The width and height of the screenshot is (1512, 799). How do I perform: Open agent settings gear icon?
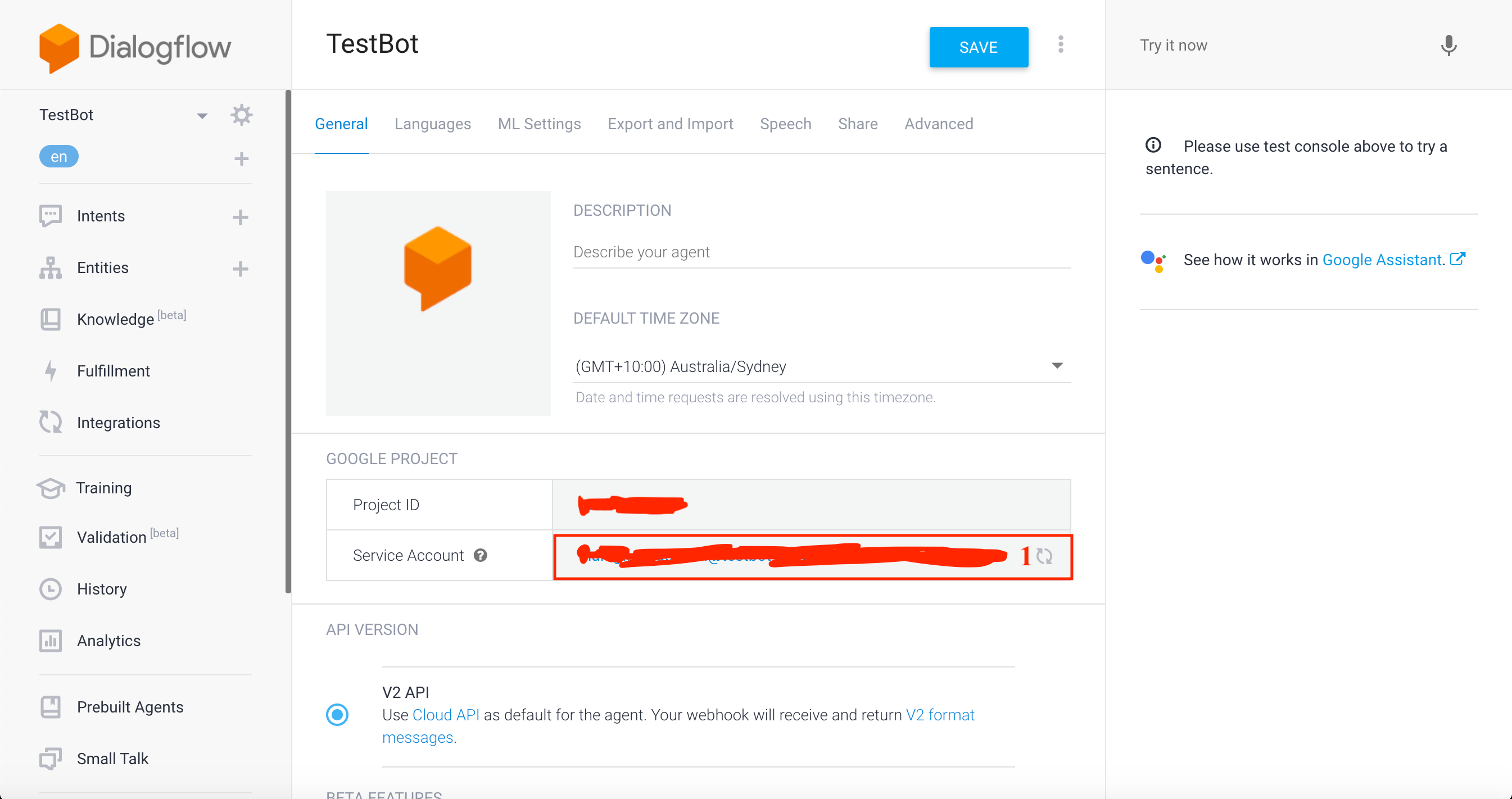[x=241, y=115]
